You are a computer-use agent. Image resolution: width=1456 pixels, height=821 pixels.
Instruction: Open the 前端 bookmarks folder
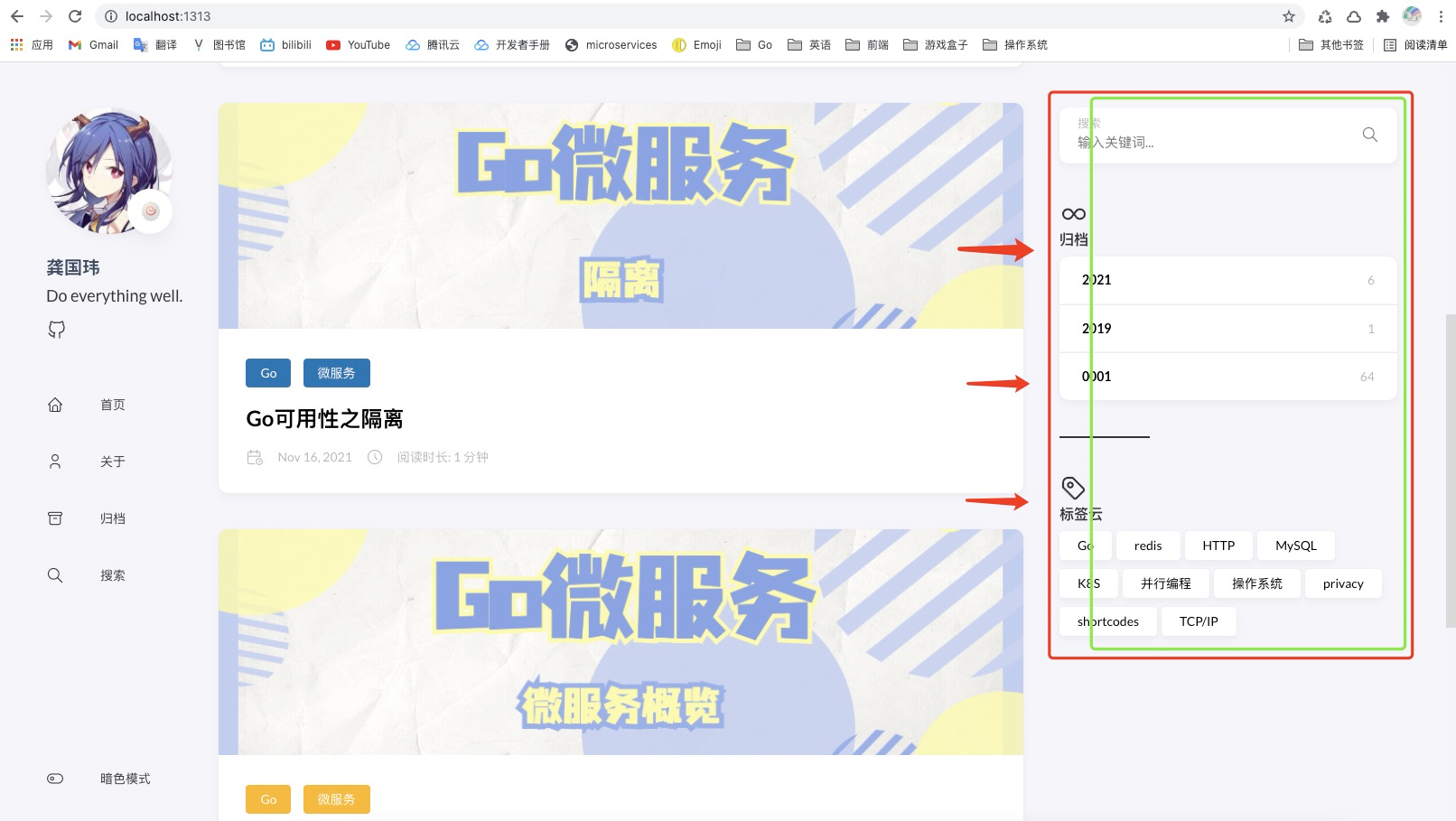tap(867, 44)
